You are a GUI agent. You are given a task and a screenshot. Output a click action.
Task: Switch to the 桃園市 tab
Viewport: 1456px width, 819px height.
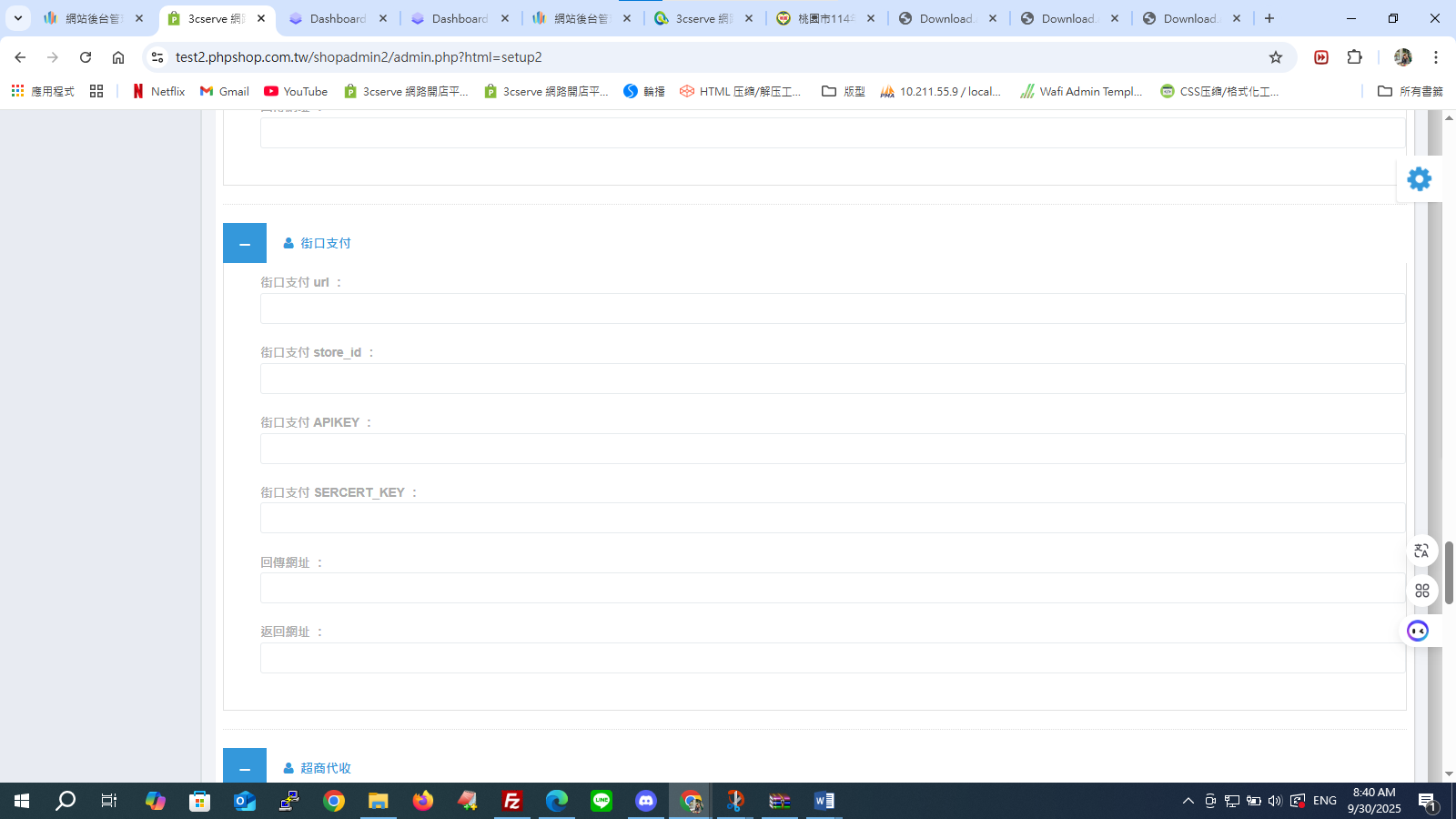coord(825,18)
